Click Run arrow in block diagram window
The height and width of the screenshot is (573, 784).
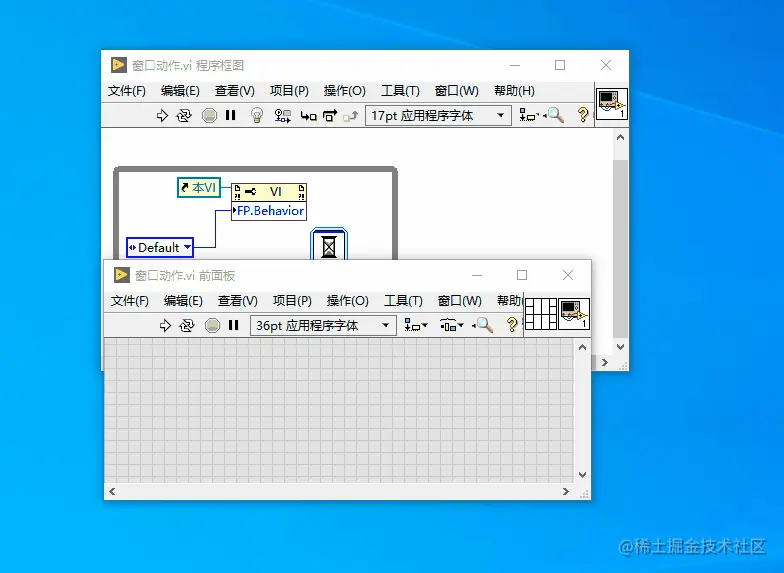162,116
